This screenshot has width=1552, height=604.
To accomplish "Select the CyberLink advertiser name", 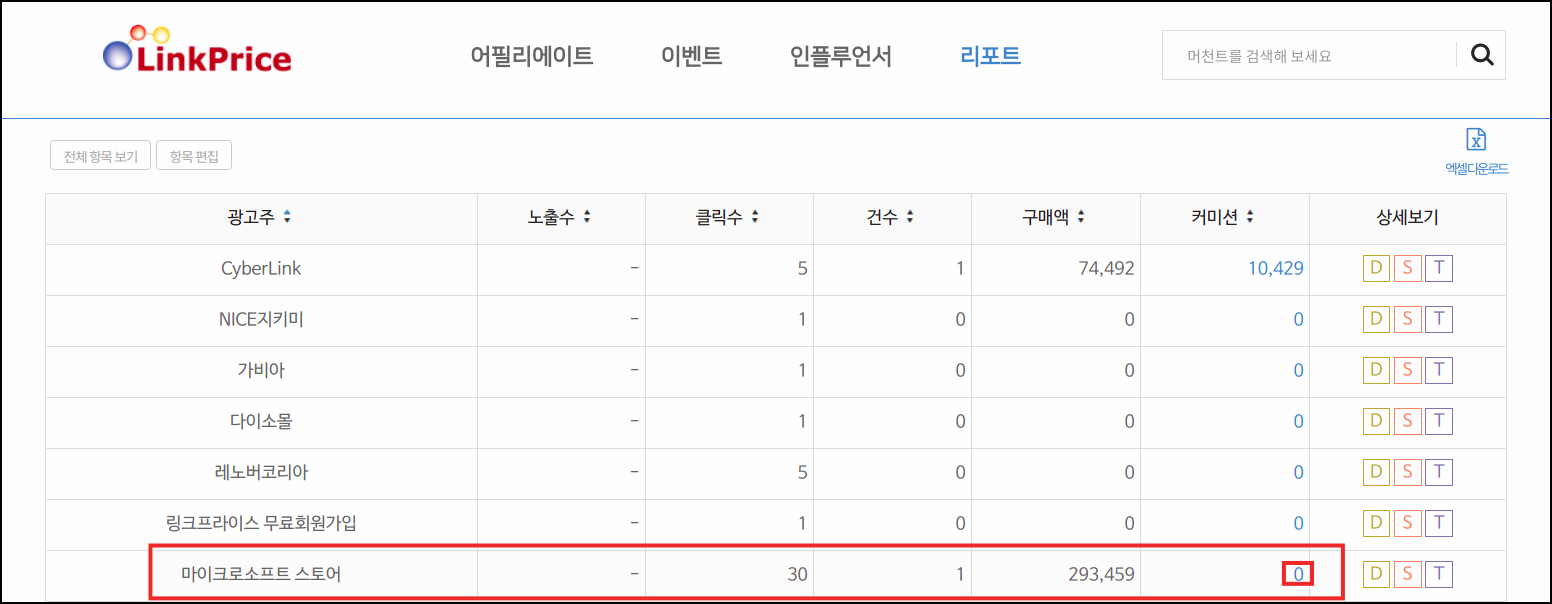I will coord(261,269).
